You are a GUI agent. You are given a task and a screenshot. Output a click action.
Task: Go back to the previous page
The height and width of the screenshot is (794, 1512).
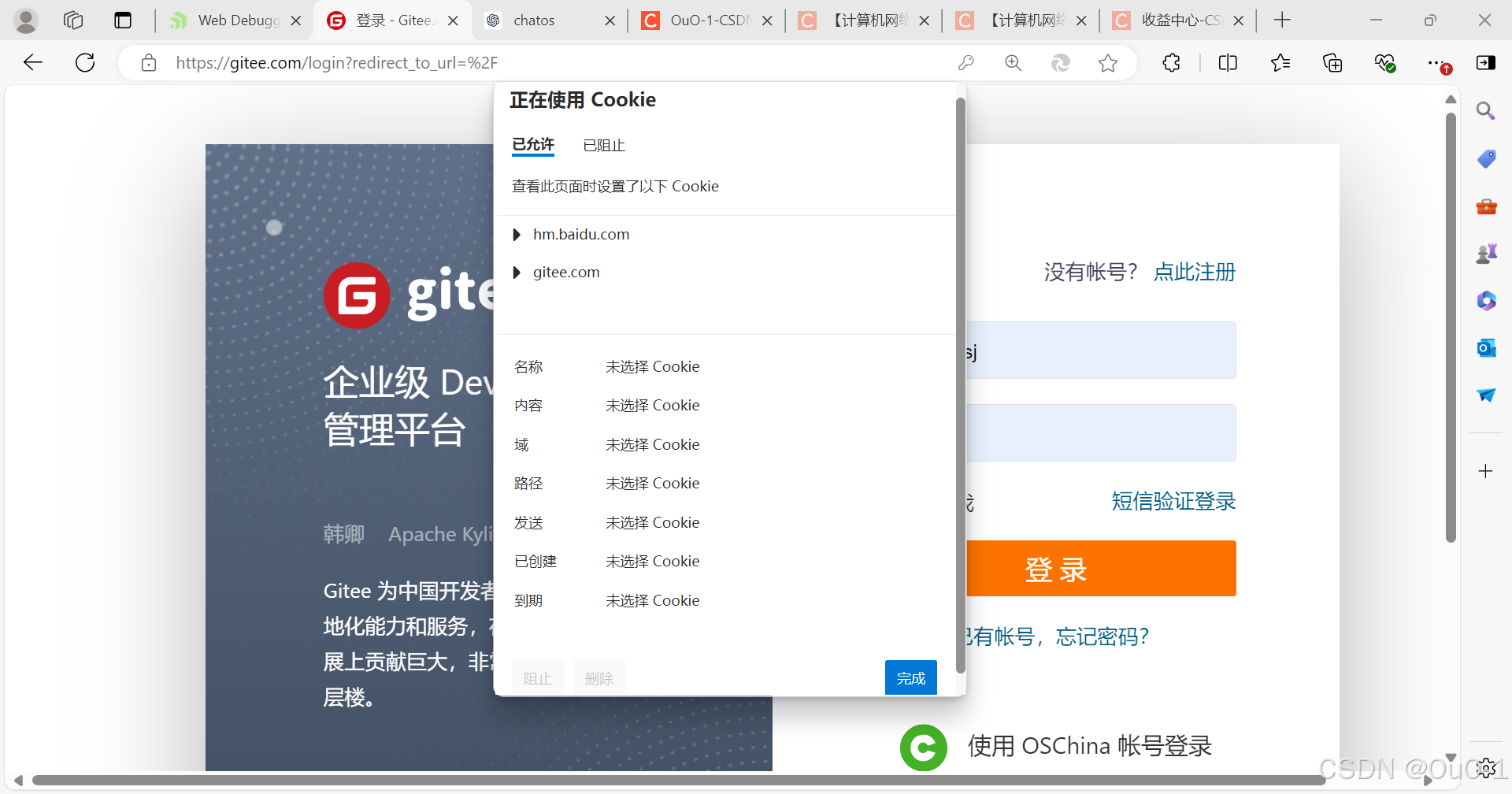[x=33, y=62]
